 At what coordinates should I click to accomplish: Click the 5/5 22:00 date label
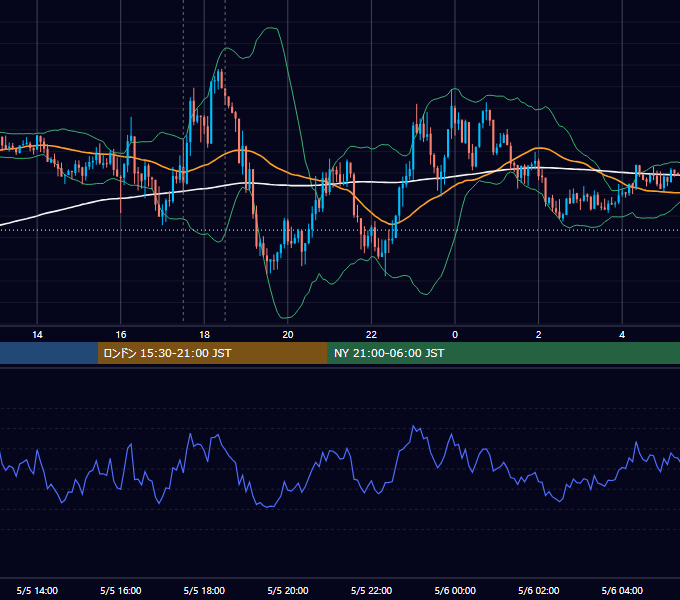372,591
